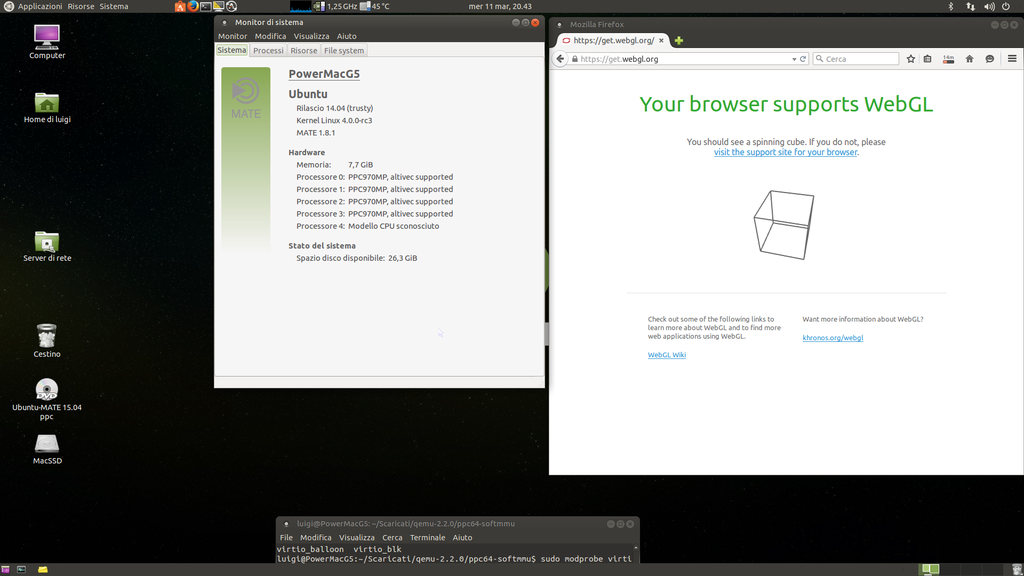The width and height of the screenshot is (1024, 576).
Task: Open the system monitor launcher in top panel
Action: [219, 7]
